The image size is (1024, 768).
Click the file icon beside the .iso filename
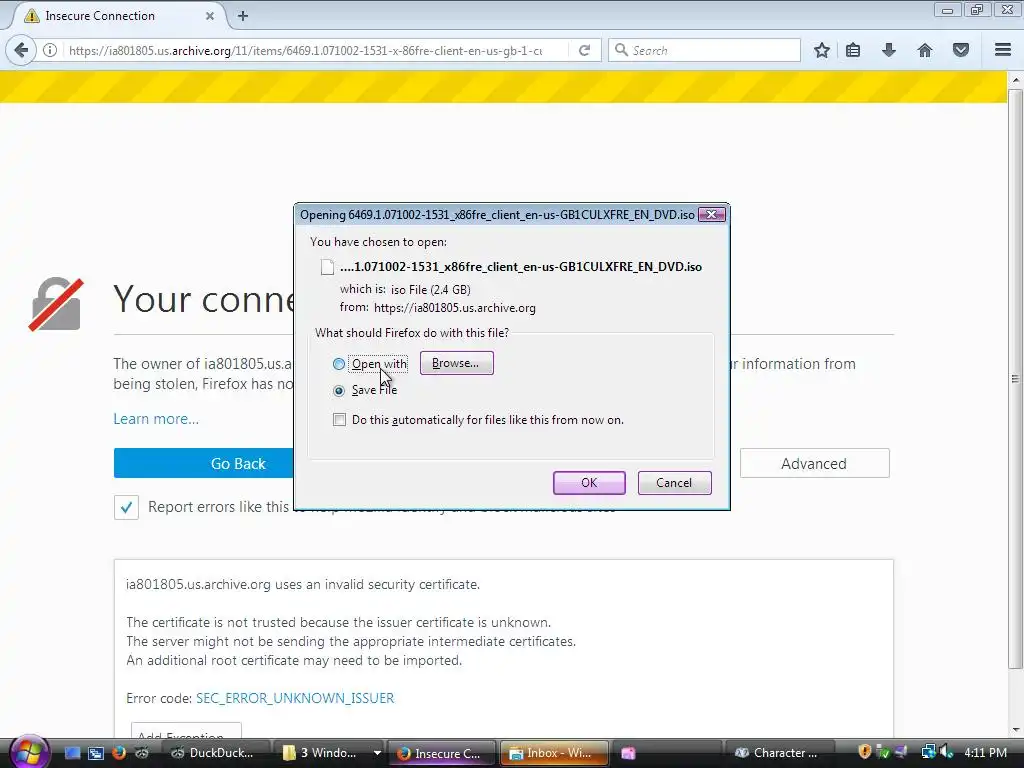[x=327, y=266]
